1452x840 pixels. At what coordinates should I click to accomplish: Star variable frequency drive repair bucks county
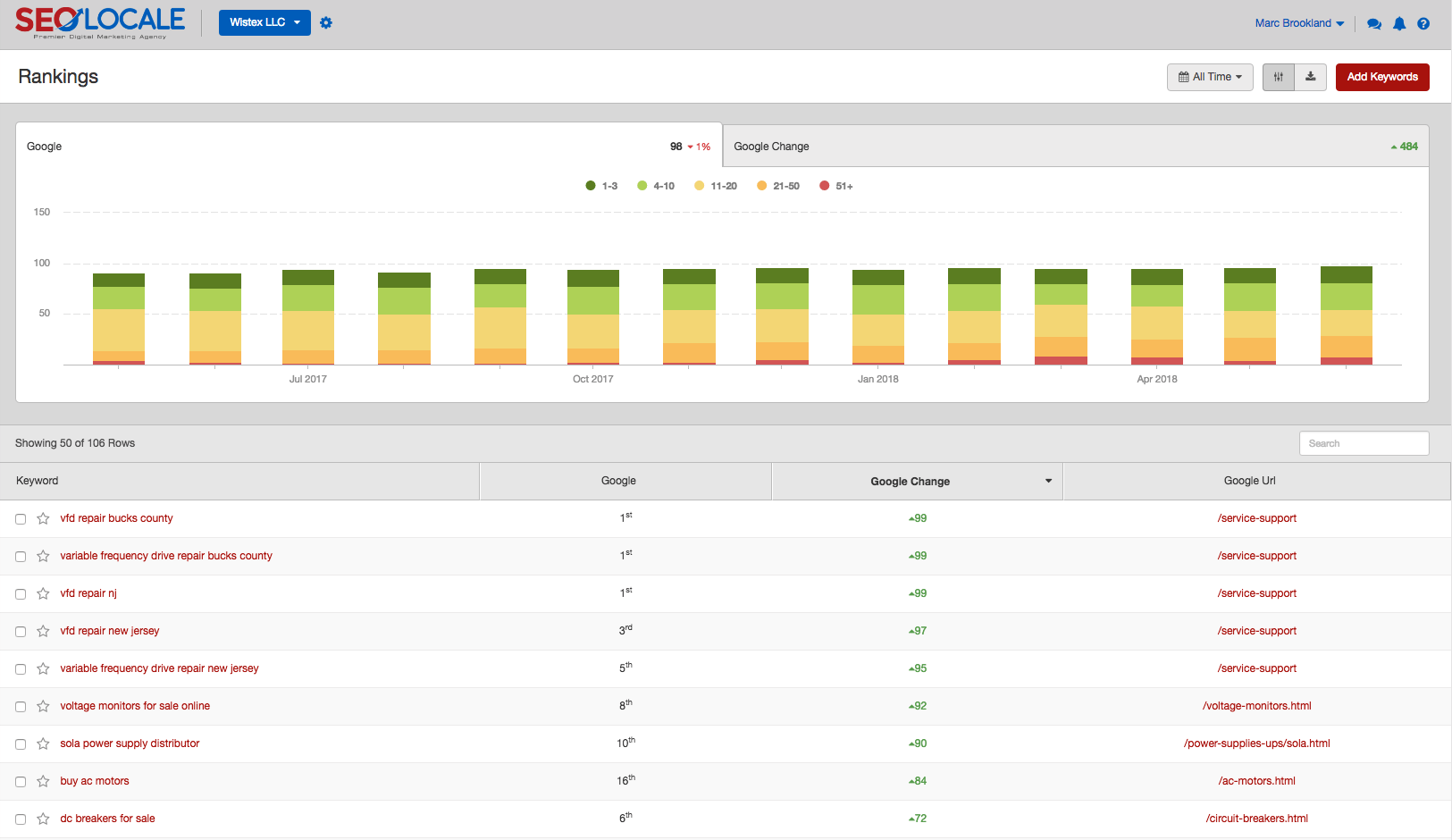click(x=43, y=556)
